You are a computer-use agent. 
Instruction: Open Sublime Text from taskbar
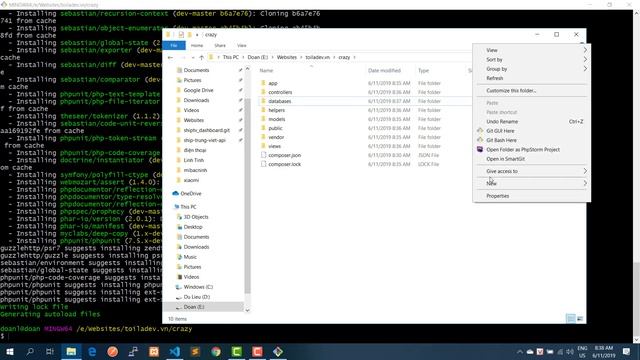195,351
